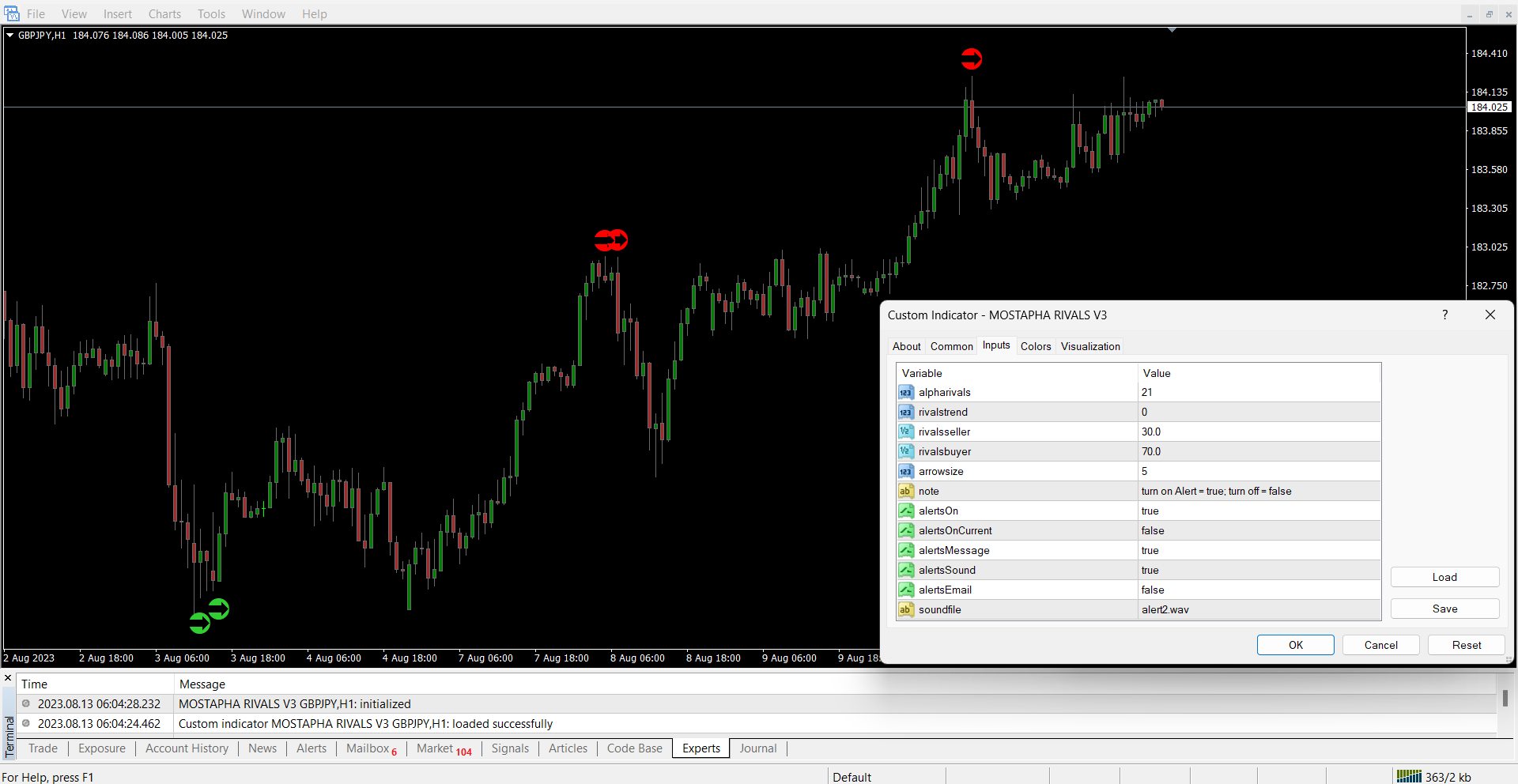Click the alpharivals integer variable icon
1518x784 pixels.
[x=906, y=393]
